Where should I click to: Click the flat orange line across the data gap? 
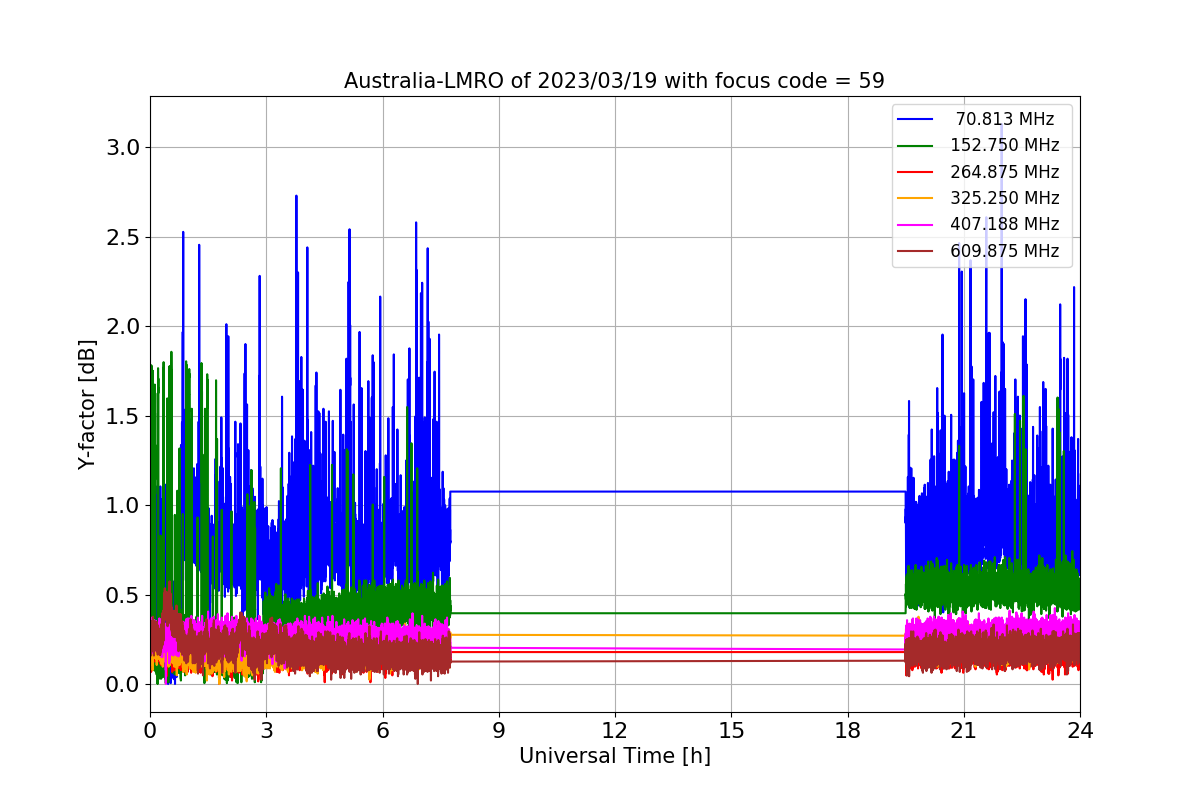pyautogui.click(x=678, y=635)
